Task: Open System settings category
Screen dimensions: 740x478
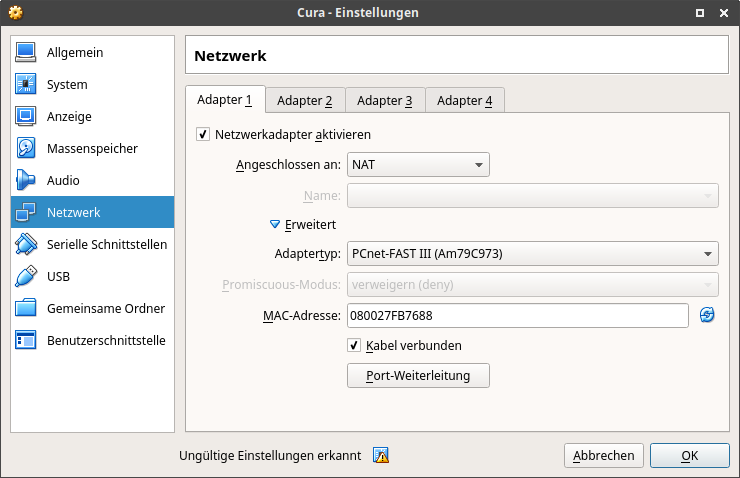Action: pos(92,84)
